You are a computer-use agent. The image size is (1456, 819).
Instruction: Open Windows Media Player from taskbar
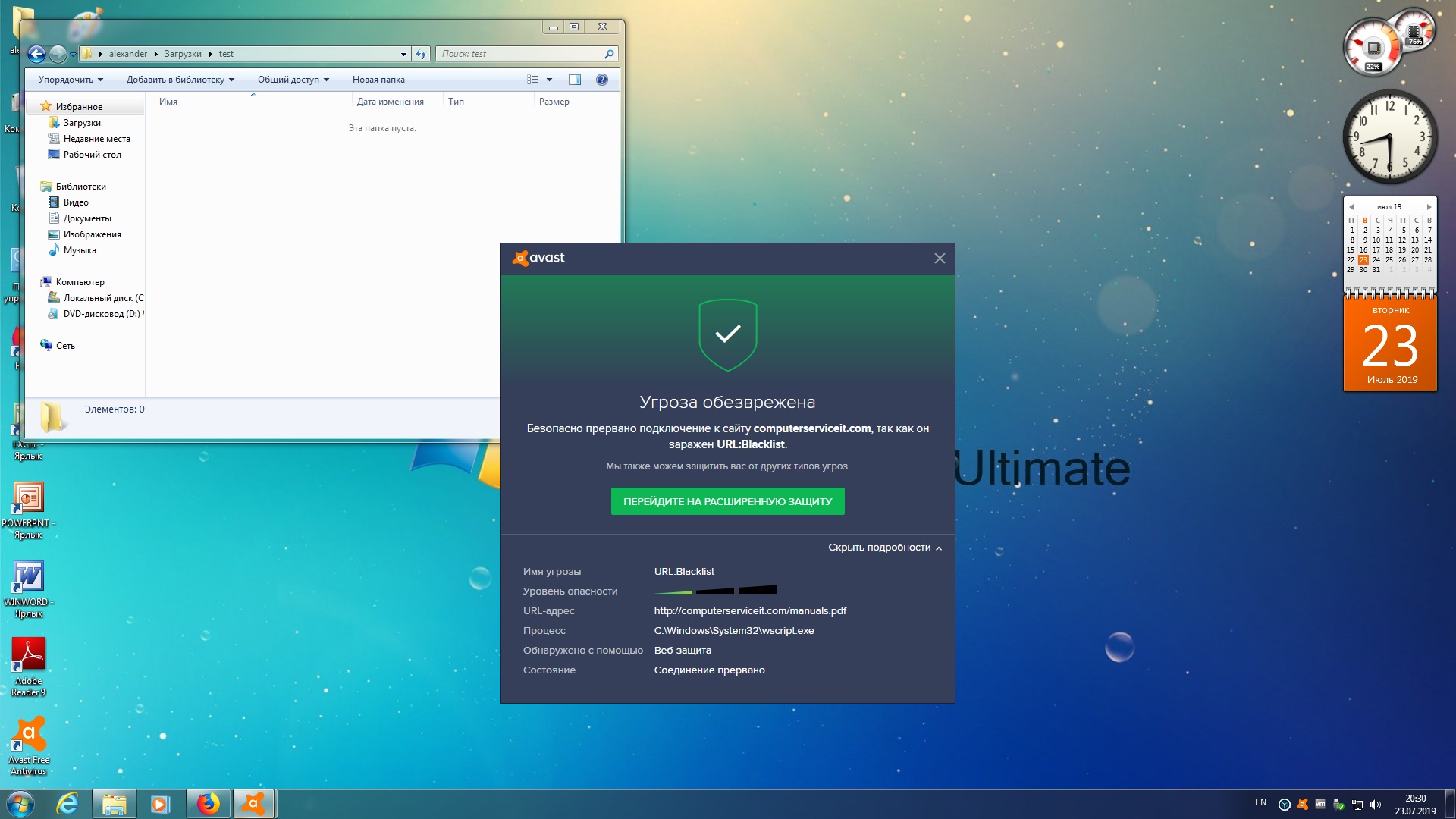[x=160, y=804]
